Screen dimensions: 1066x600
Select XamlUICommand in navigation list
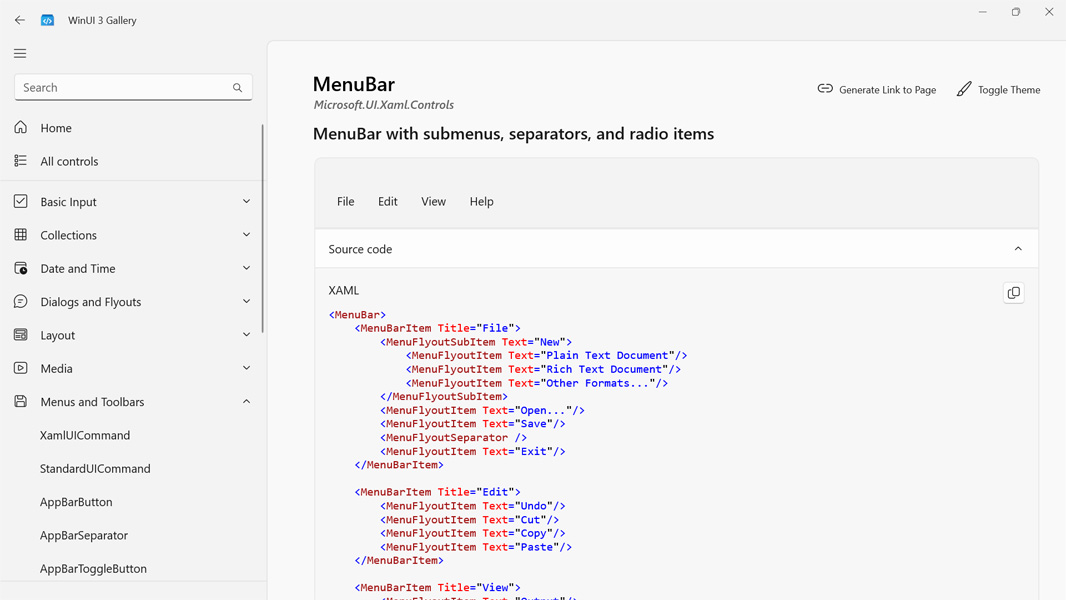coord(85,435)
